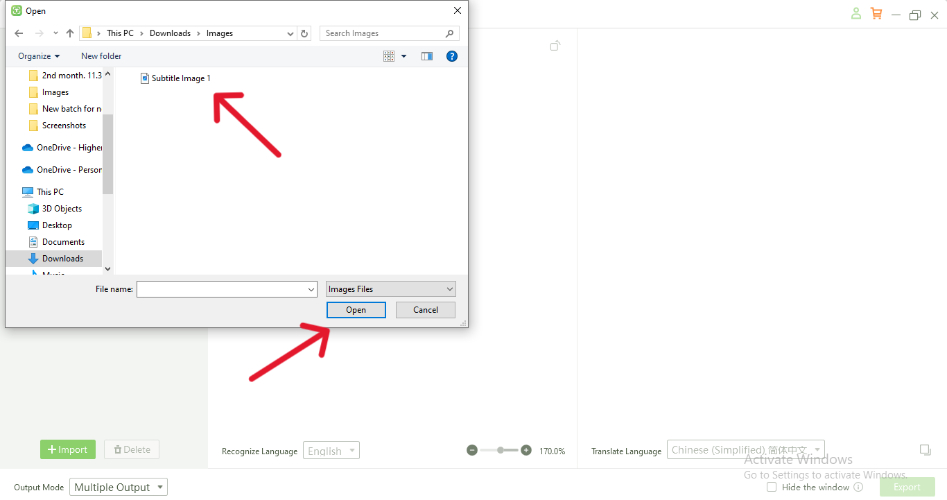Click the dialog Help question mark icon
Image resolution: width=947 pixels, height=500 pixels.
[x=452, y=56]
